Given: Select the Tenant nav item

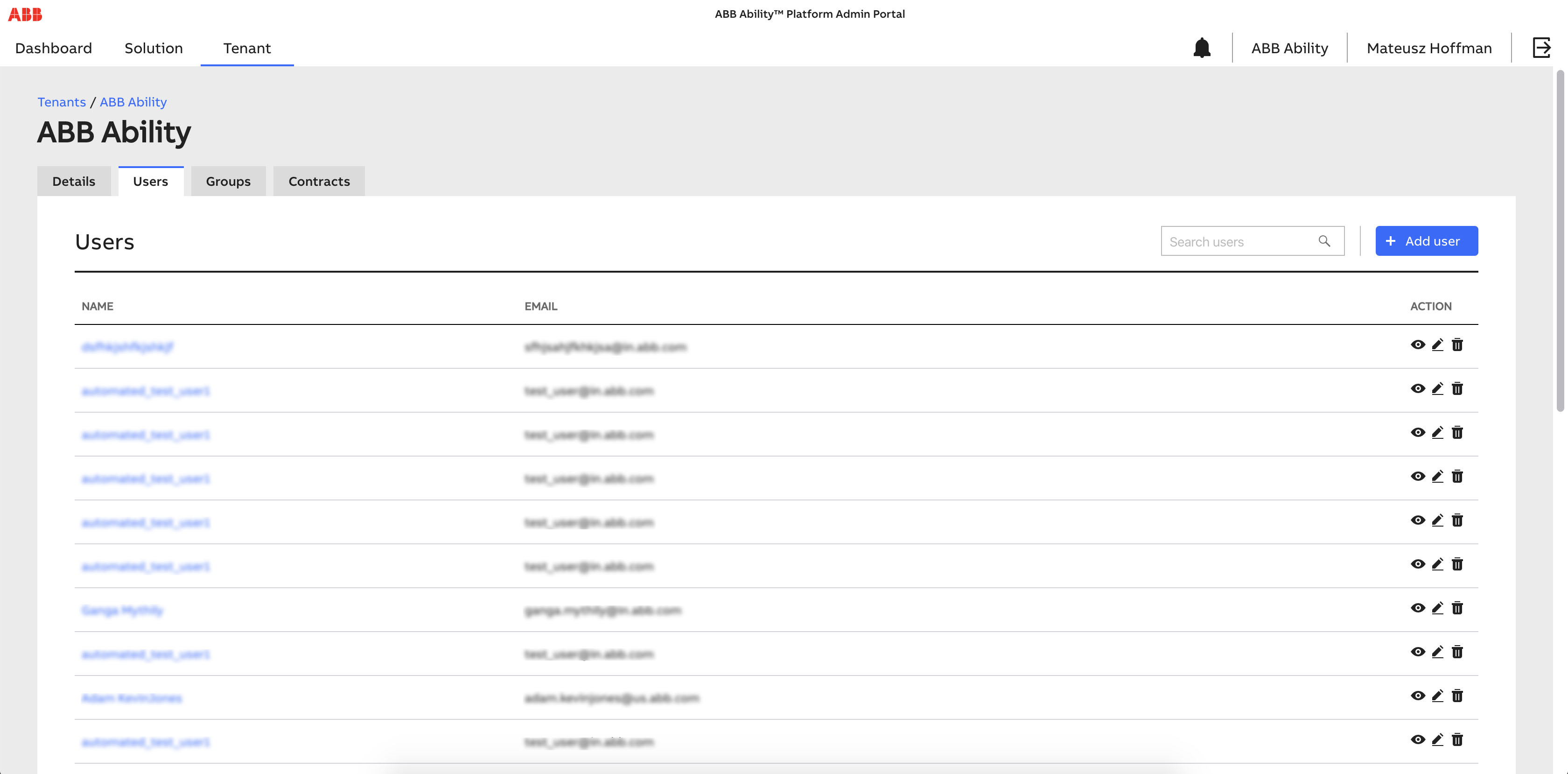Looking at the screenshot, I should [x=247, y=48].
